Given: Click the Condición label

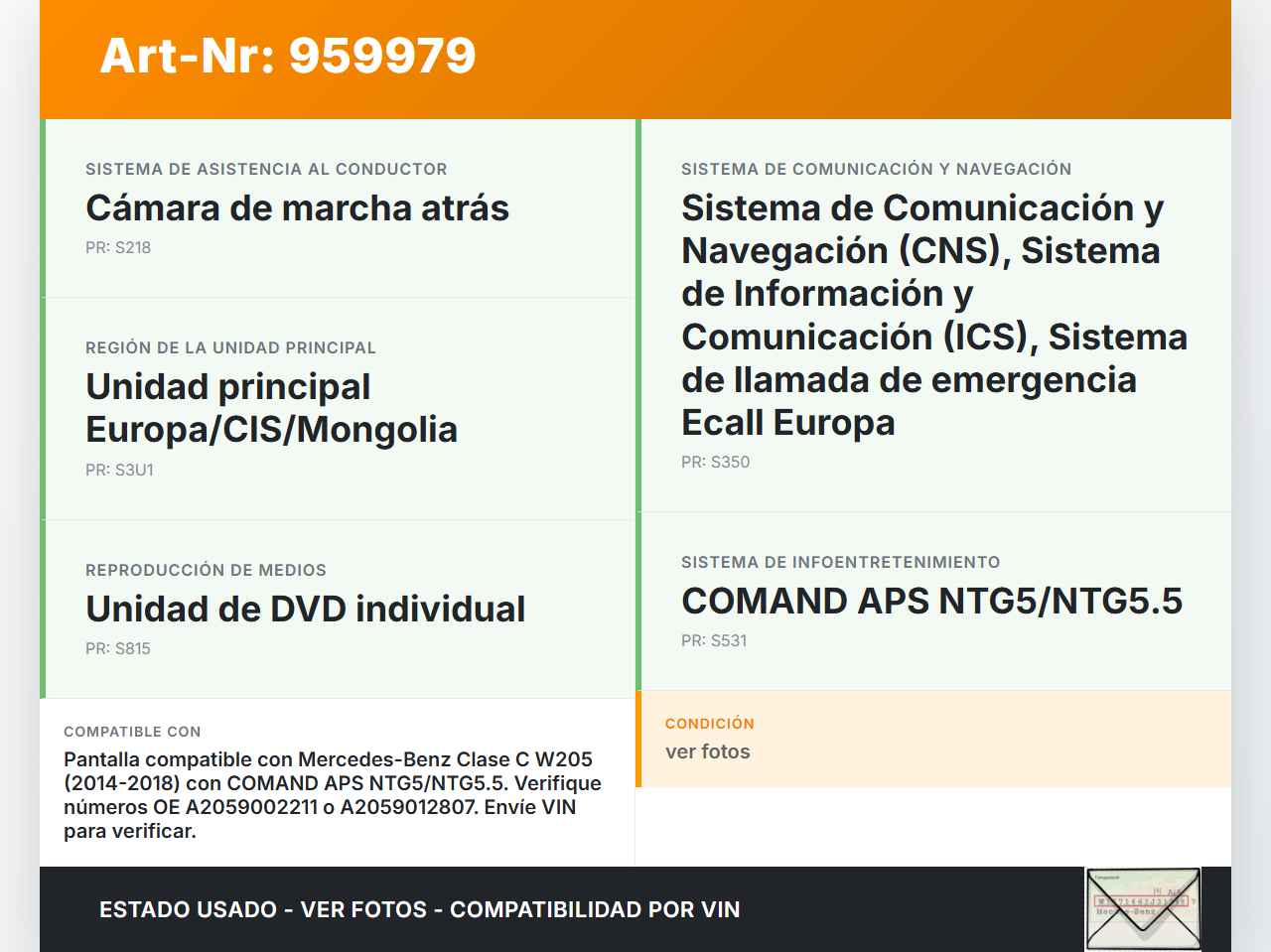Looking at the screenshot, I should tap(709, 724).
